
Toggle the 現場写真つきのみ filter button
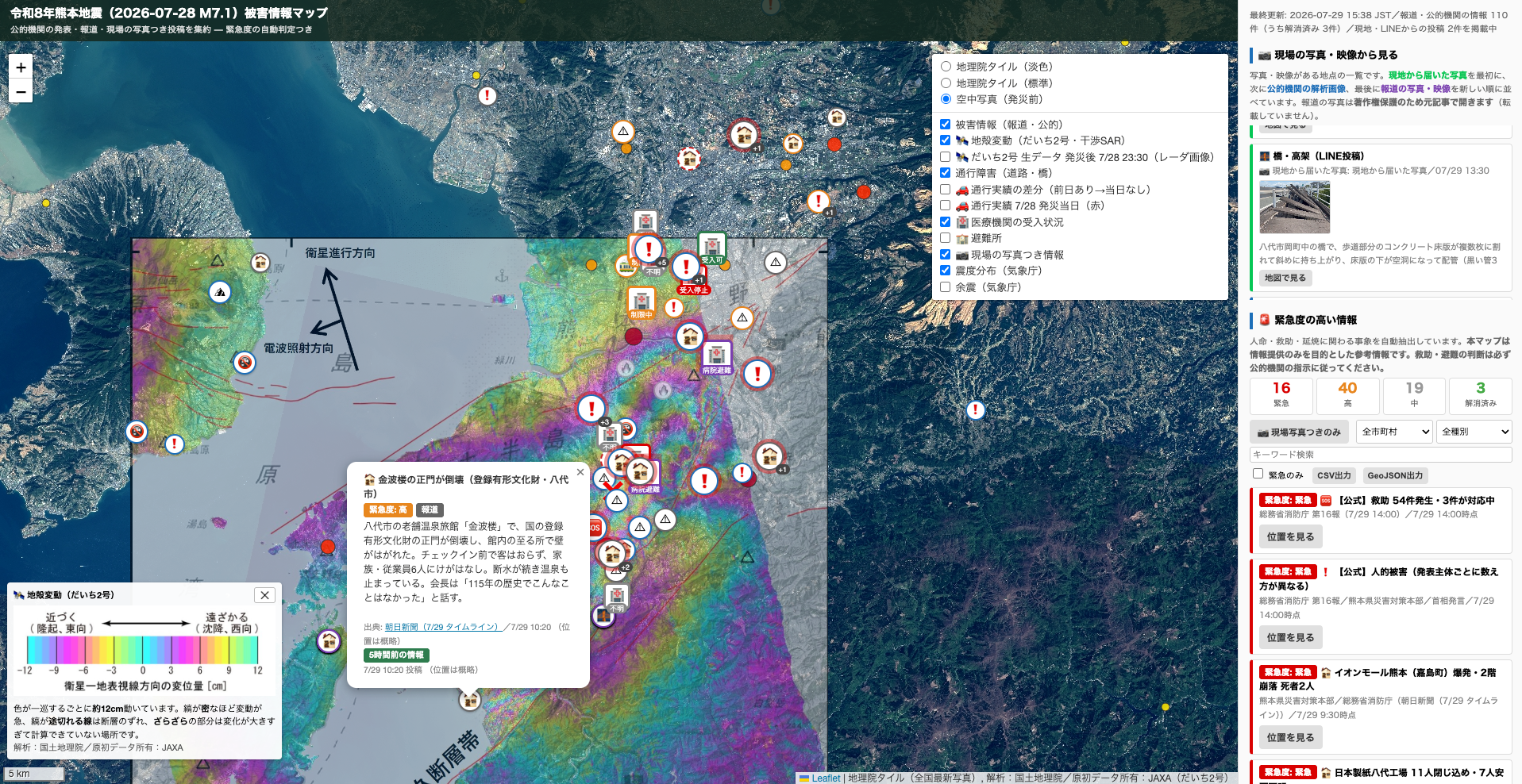(1300, 432)
